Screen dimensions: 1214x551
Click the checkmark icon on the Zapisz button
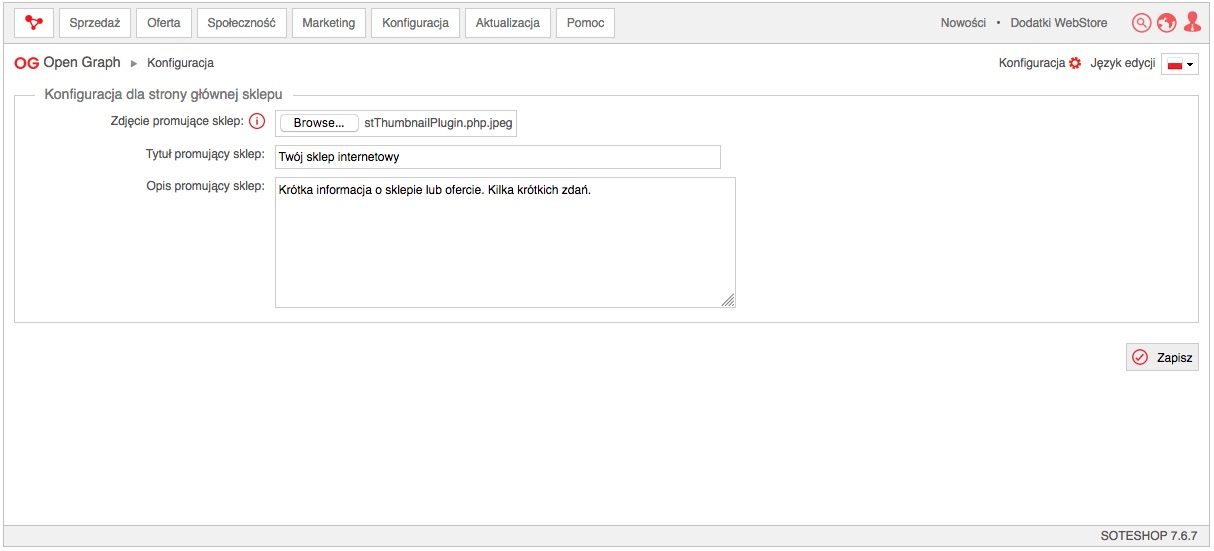[1140, 357]
